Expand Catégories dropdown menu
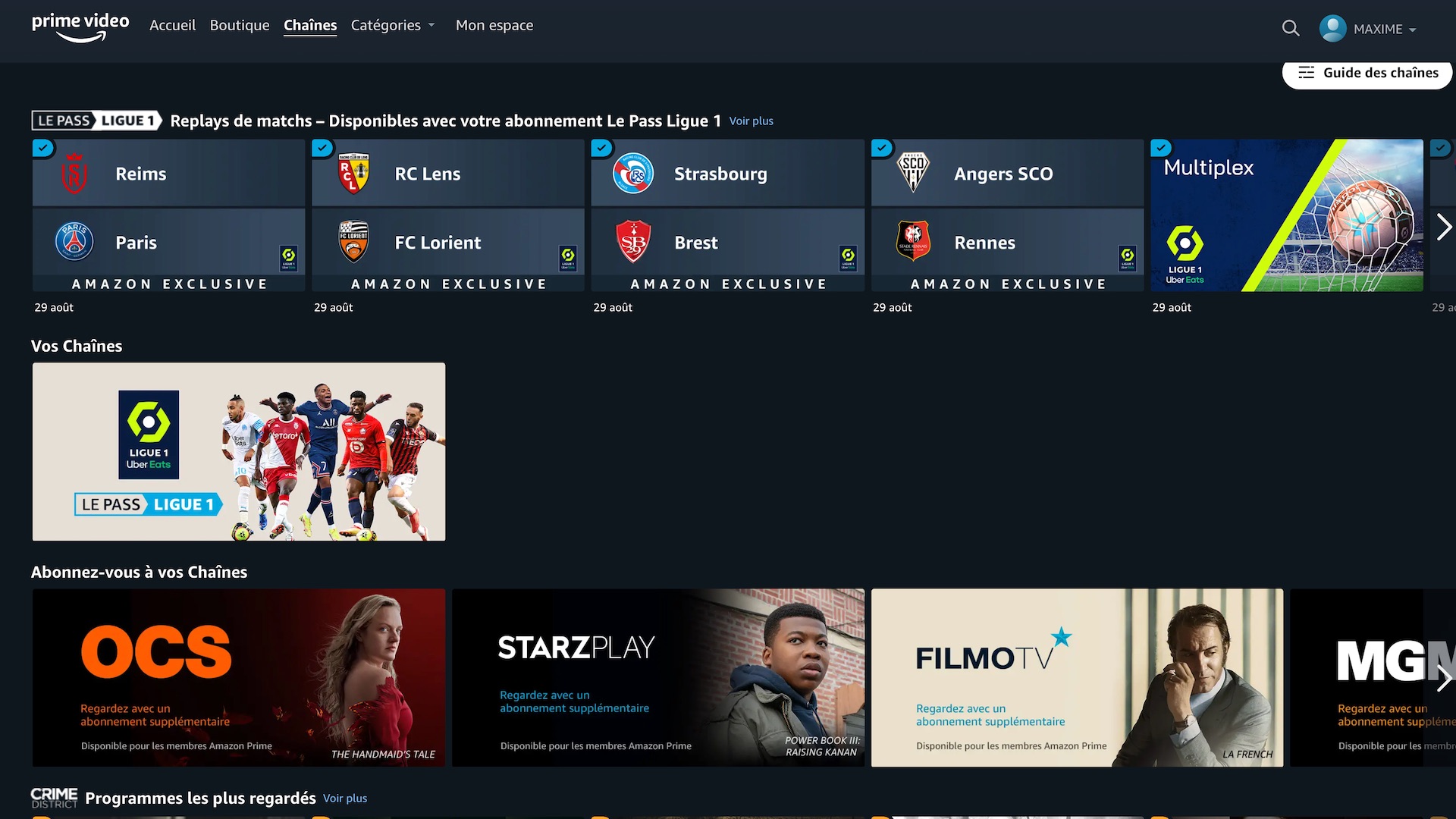 pyautogui.click(x=395, y=25)
